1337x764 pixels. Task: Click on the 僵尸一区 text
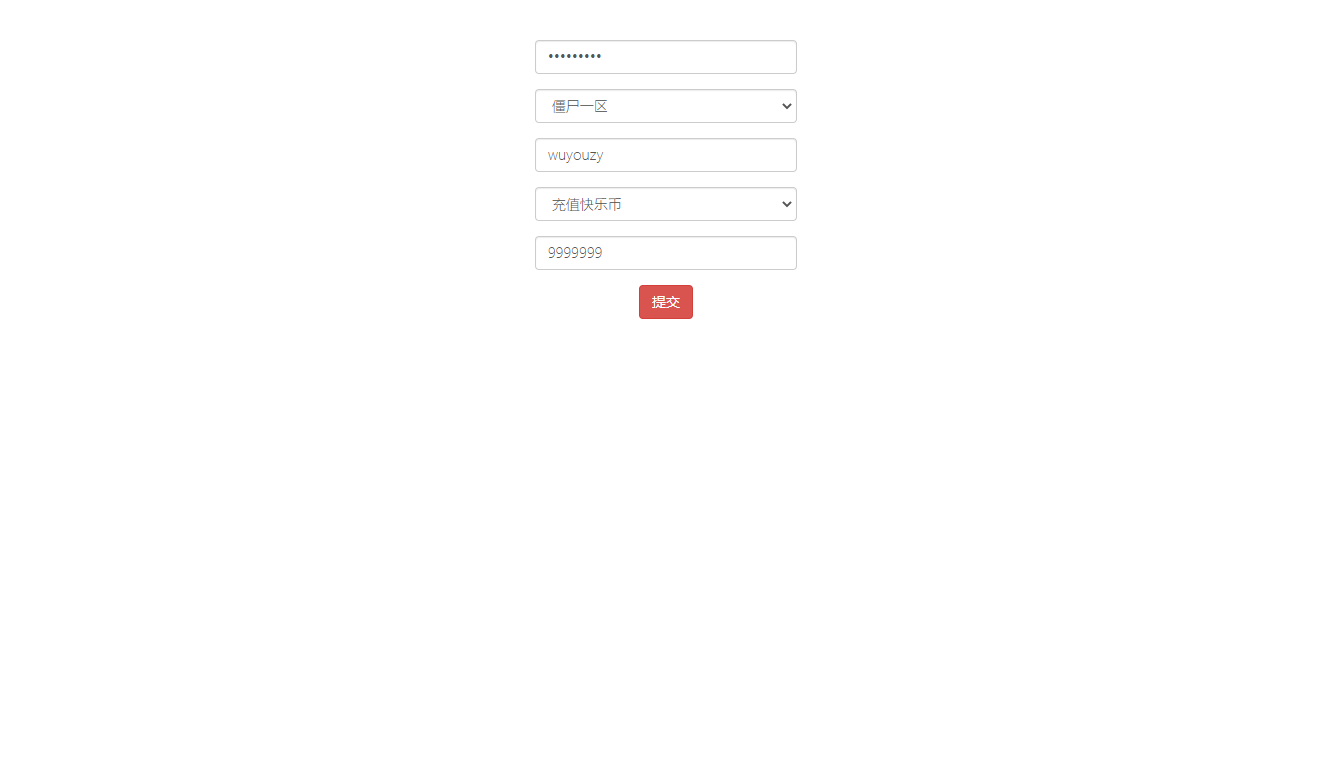point(580,106)
